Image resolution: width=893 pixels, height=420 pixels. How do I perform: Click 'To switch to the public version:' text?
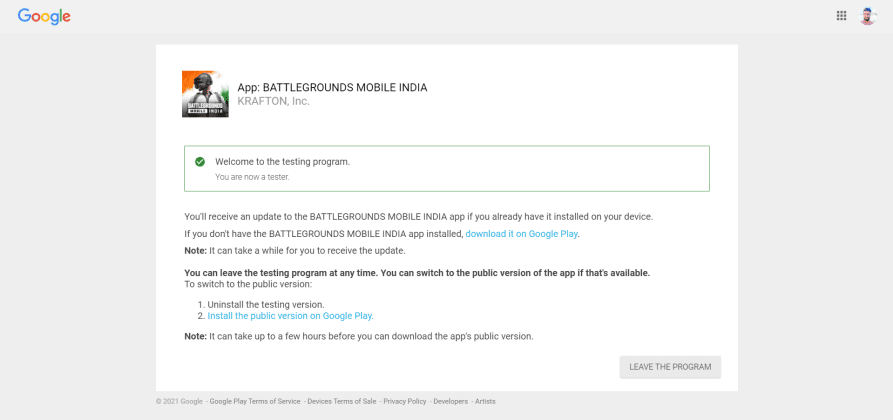(x=248, y=284)
